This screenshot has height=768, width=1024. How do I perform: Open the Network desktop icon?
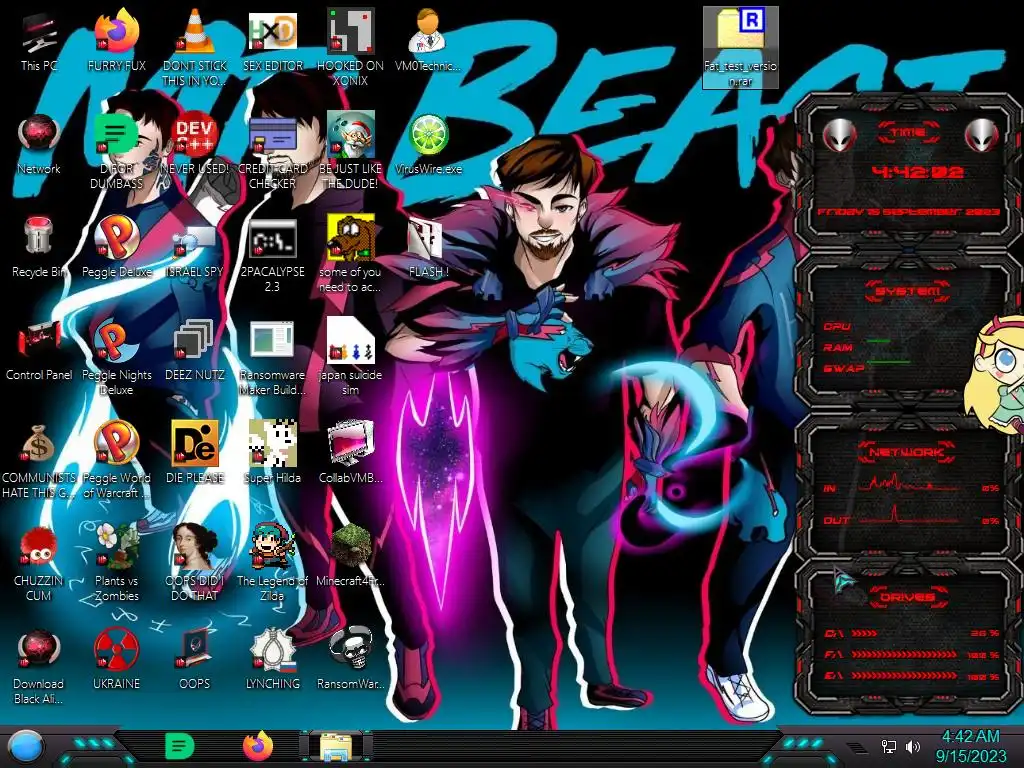[39, 144]
